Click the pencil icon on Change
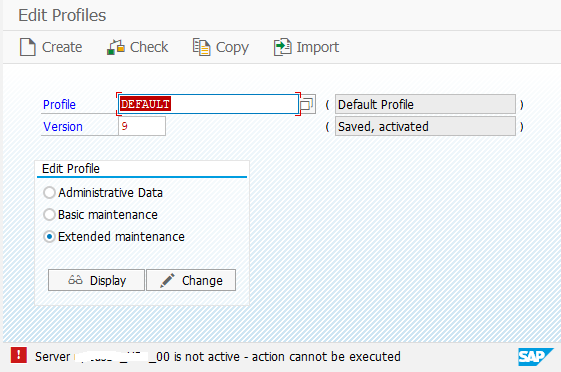This screenshot has height=372, width=561. [167, 280]
